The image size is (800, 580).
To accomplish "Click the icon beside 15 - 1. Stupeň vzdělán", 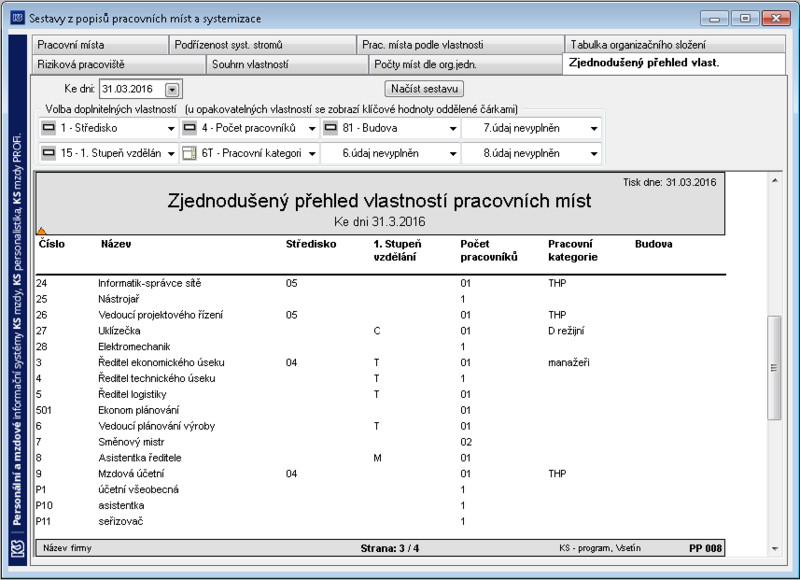I will pyautogui.click(x=48, y=153).
